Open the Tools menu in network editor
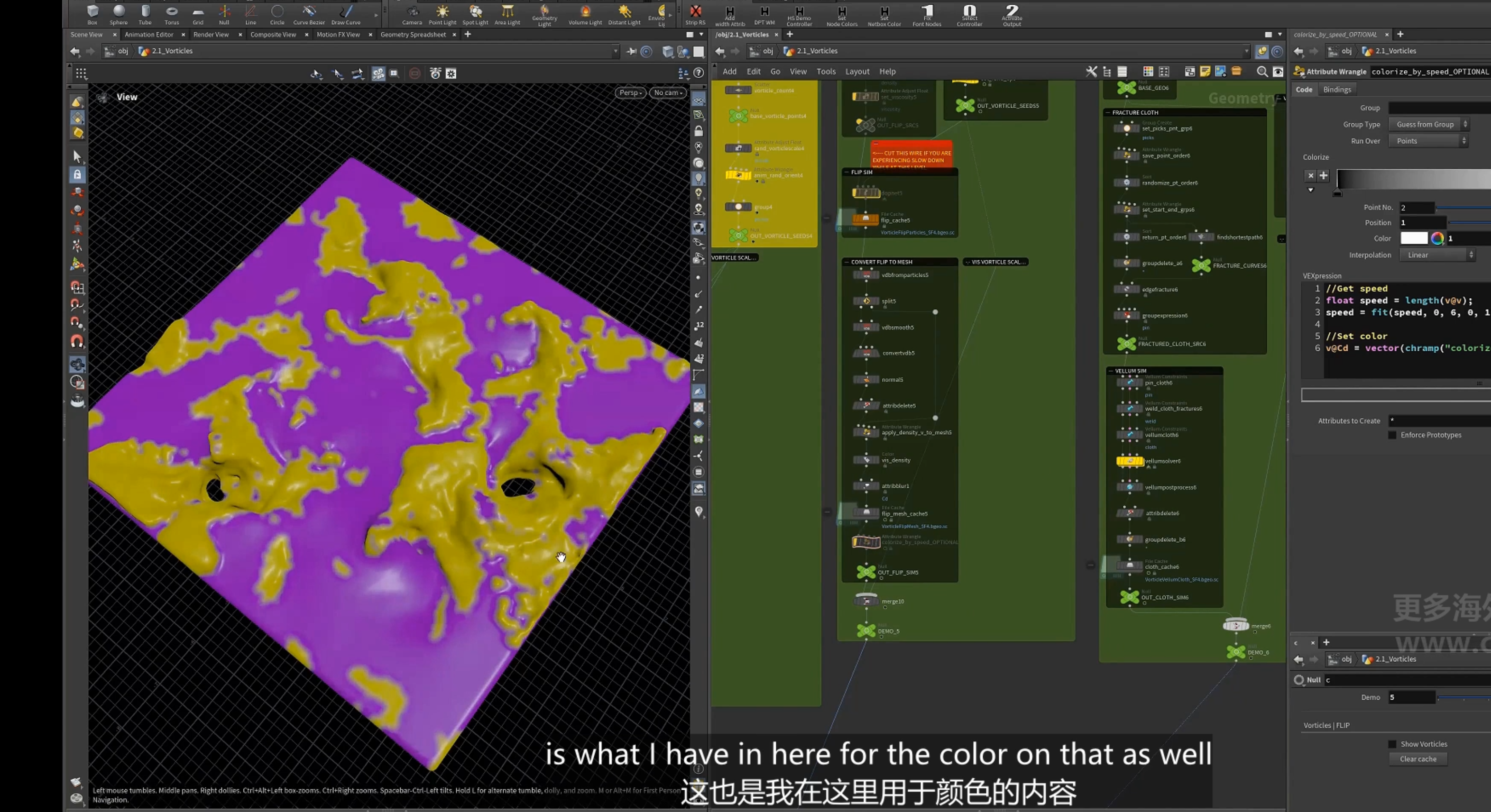The width and height of the screenshot is (1491, 812). point(825,72)
